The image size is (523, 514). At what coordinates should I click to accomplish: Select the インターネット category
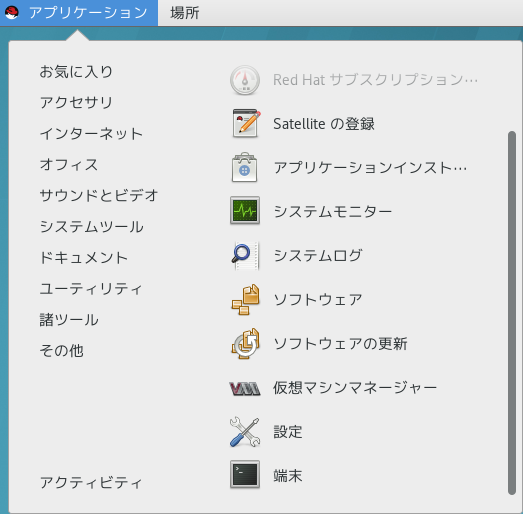click(x=91, y=133)
